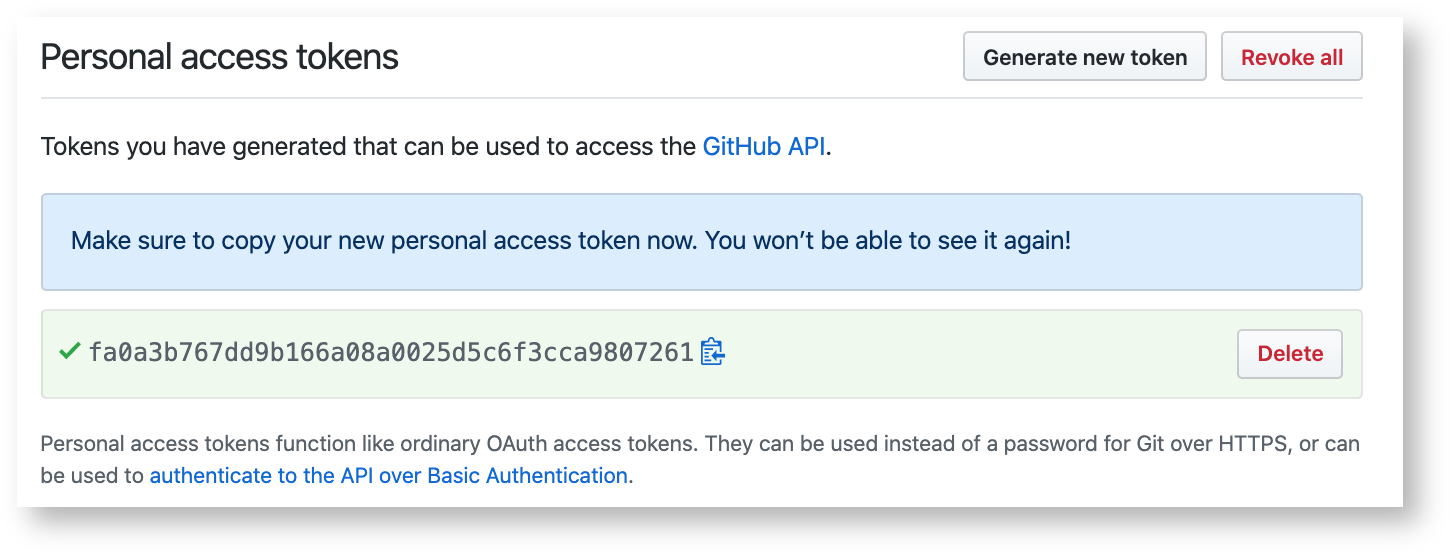Copy the token using the clipboard icon

click(x=712, y=352)
